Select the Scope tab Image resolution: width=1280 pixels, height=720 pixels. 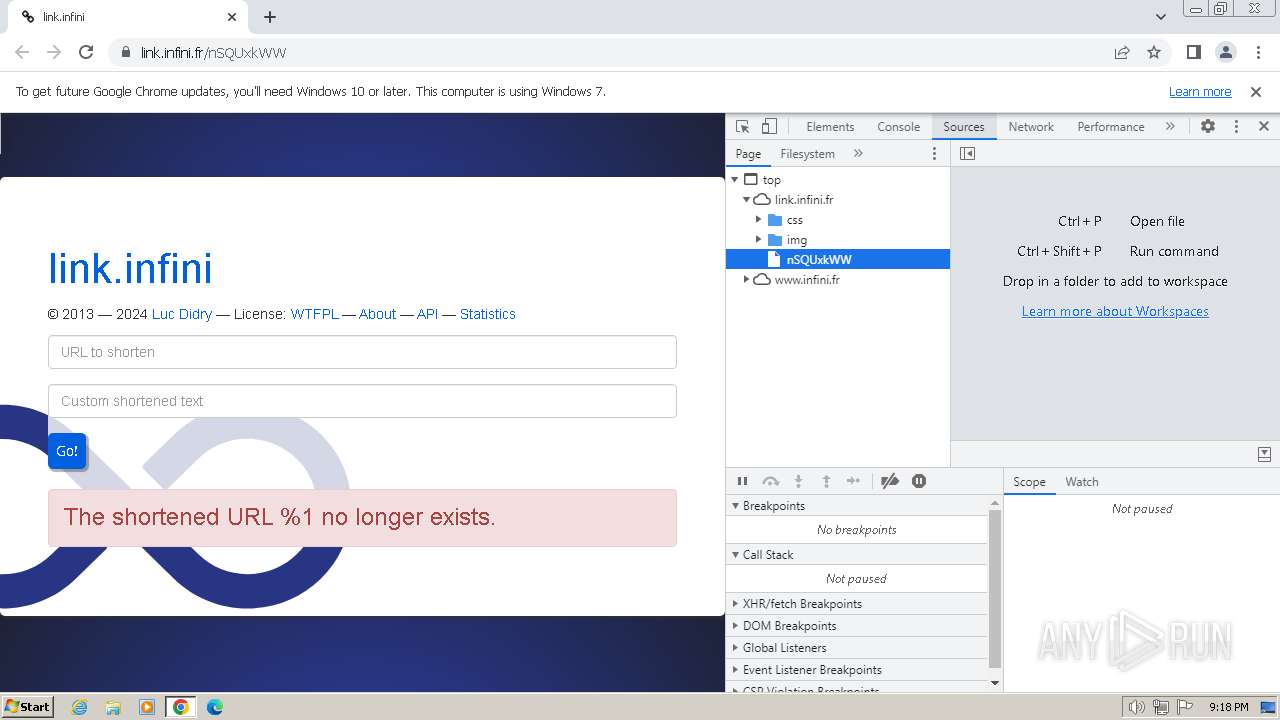coord(1029,482)
